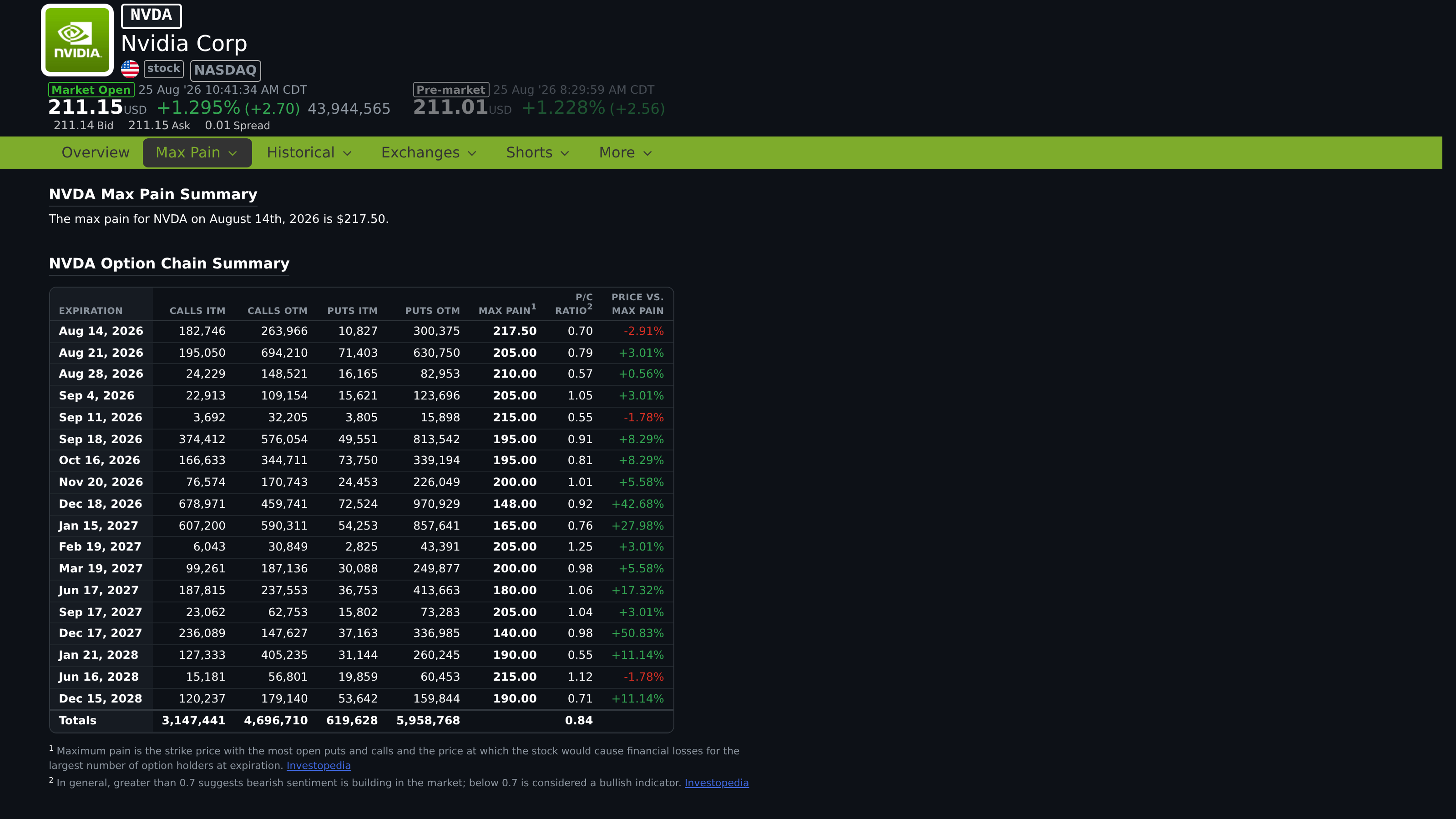Click total calls ITM 3,147,441
1456x819 pixels.
click(x=193, y=721)
